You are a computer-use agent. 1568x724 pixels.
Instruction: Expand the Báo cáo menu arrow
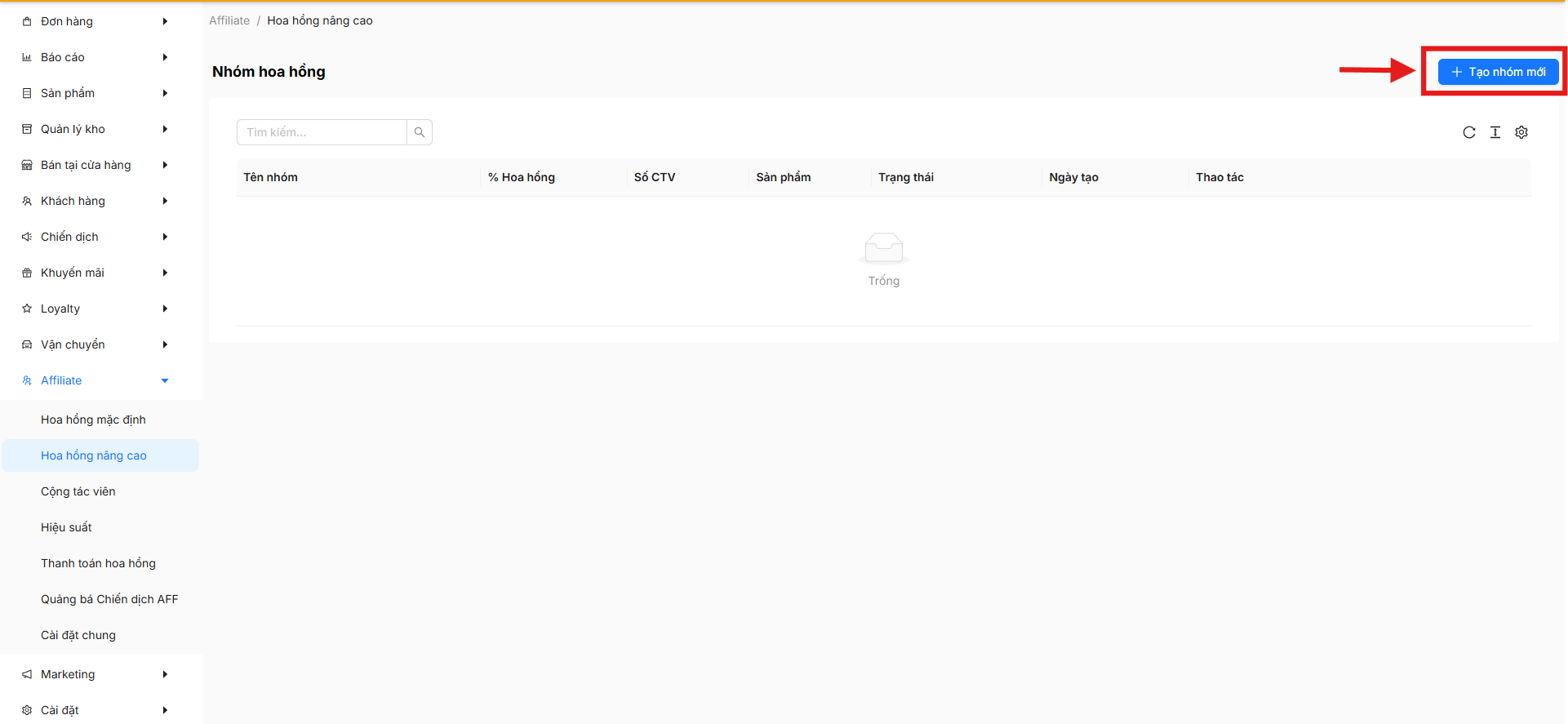165,57
